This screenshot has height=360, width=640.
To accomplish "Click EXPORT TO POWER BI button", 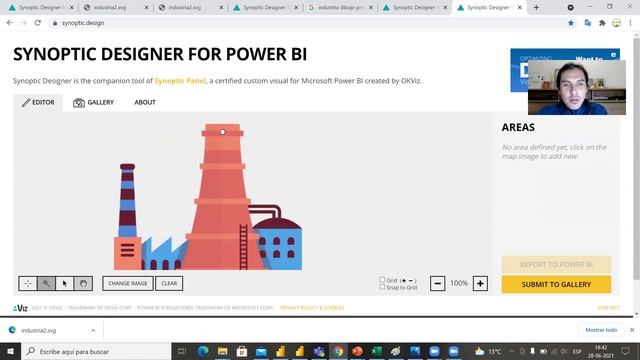I will 556,264.
